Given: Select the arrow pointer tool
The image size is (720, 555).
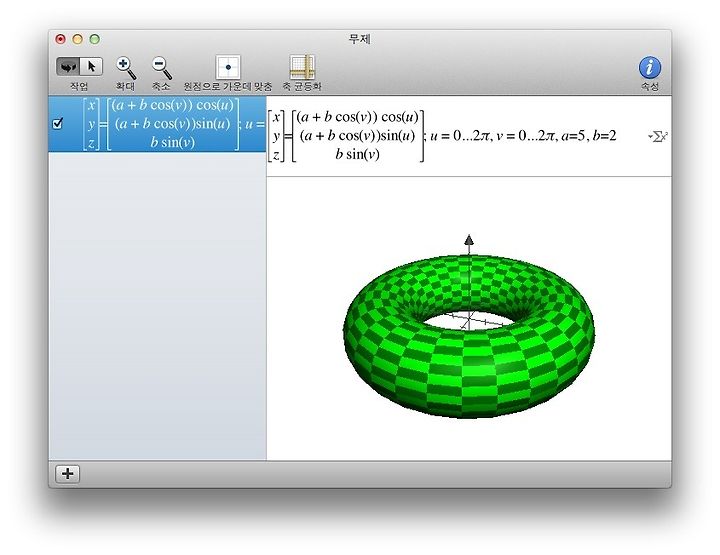Looking at the screenshot, I should pos(91,67).
